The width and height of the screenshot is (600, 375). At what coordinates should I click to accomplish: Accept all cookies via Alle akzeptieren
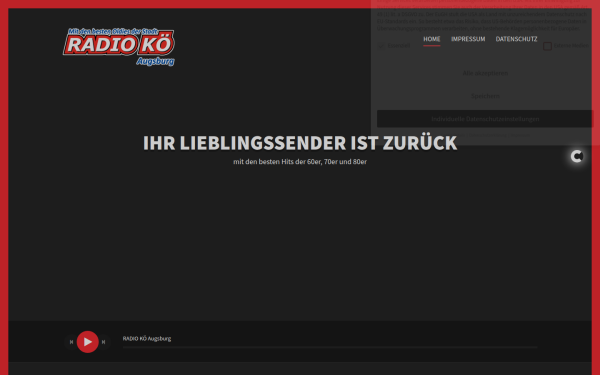tap(485, 73)
